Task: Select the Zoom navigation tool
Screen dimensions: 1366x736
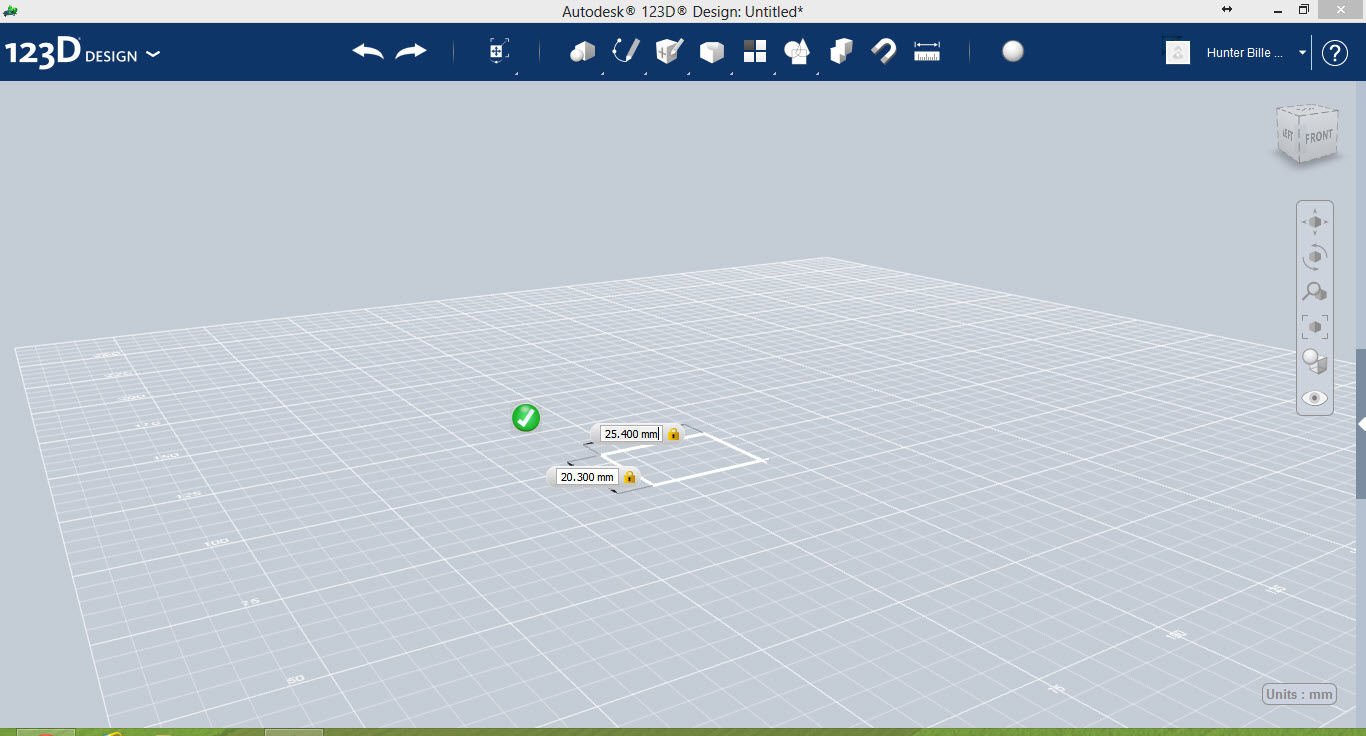Action: pyautogui.click(x=1315, y=292)
